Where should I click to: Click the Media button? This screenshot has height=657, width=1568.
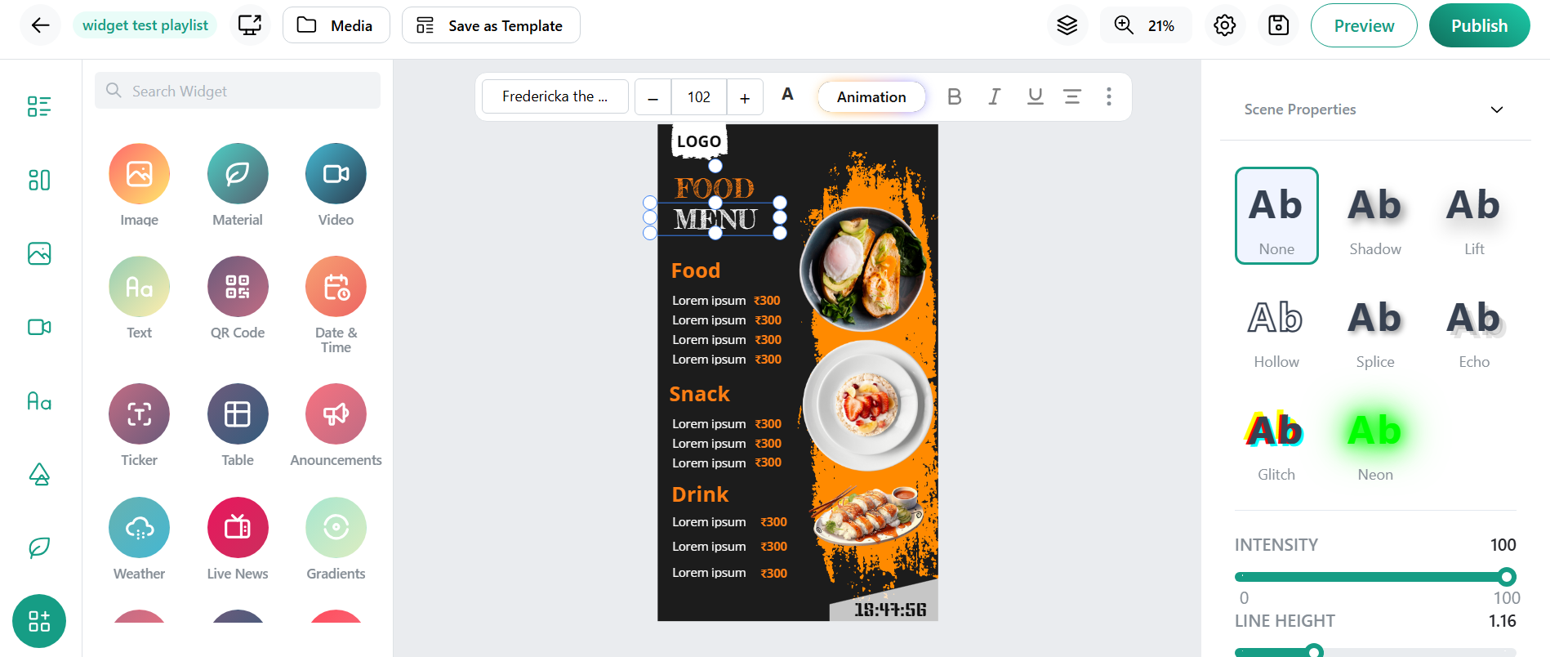click(x=336, y=25)
